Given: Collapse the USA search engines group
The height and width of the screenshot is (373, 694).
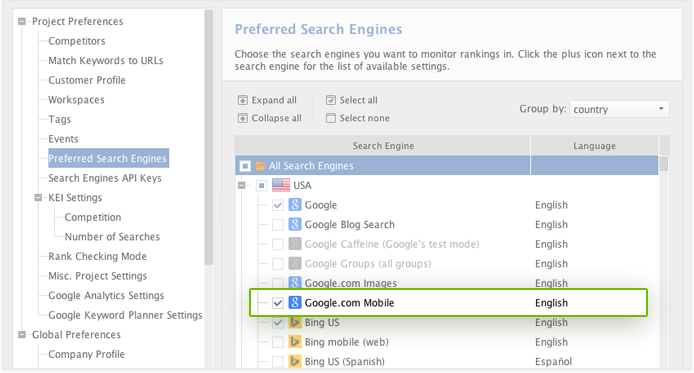Looking at the screenshot, I should (242, 185).
